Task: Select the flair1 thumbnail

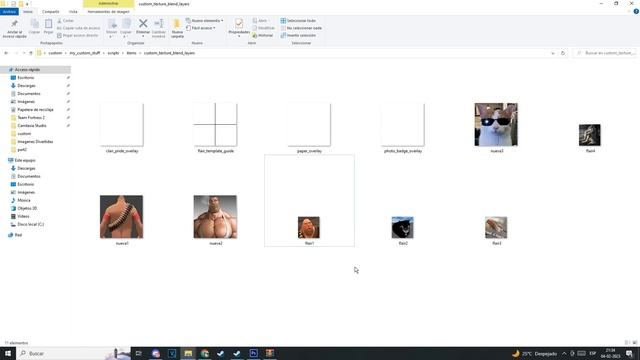Action: (x=309, y=227)
